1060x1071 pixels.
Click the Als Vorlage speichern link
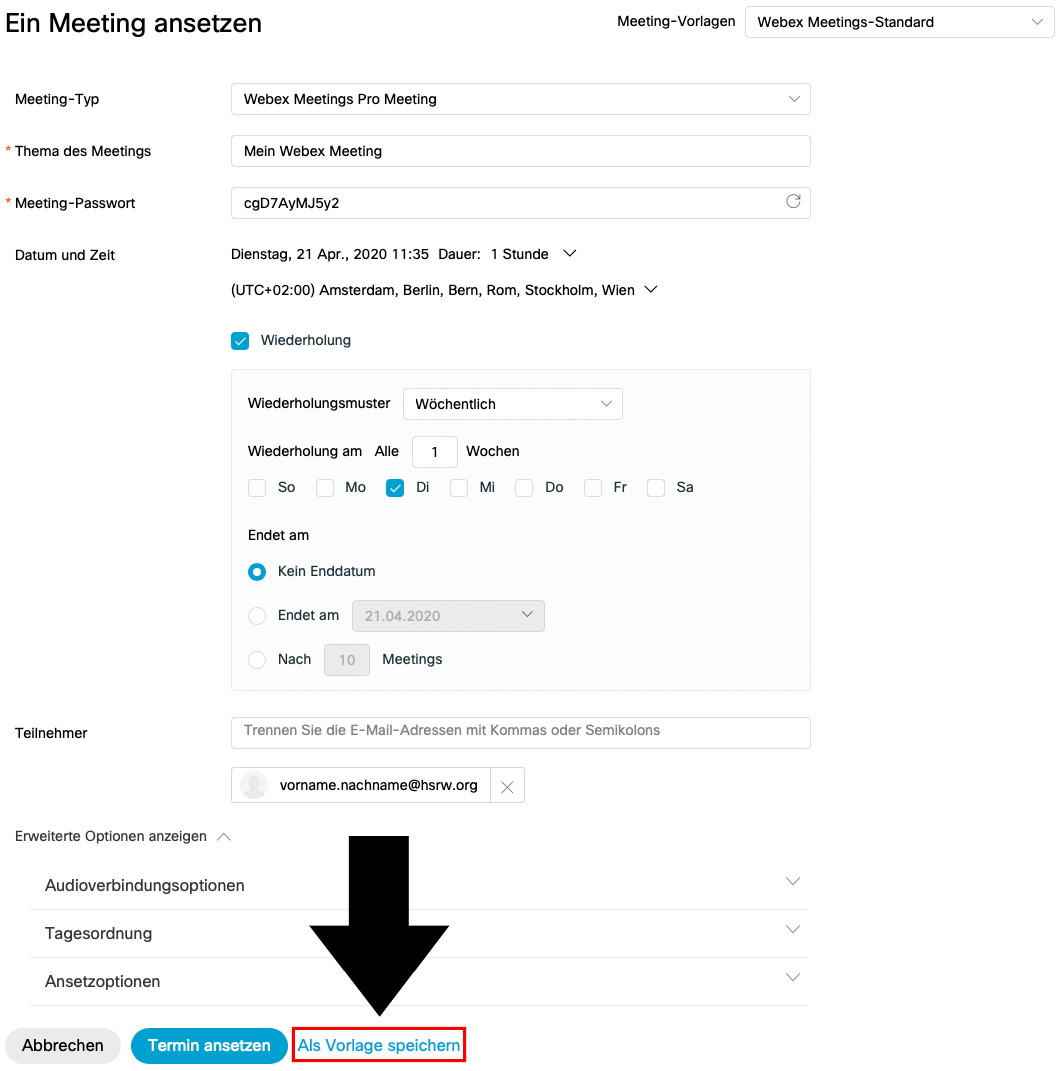379,1046
